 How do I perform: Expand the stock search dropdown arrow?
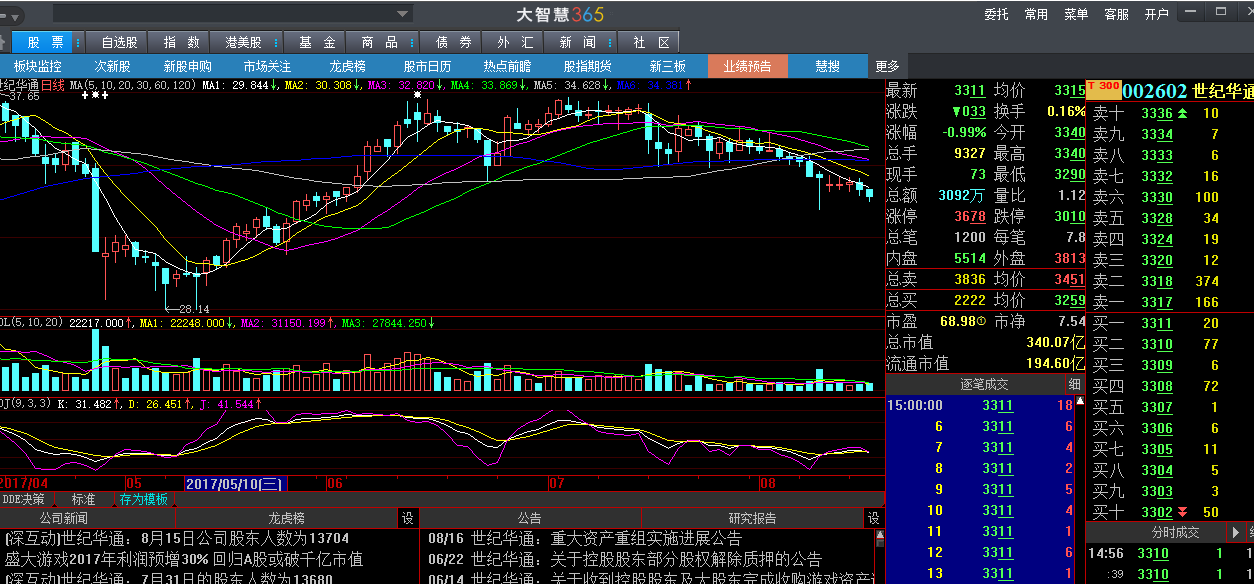(x=402, y=13)
